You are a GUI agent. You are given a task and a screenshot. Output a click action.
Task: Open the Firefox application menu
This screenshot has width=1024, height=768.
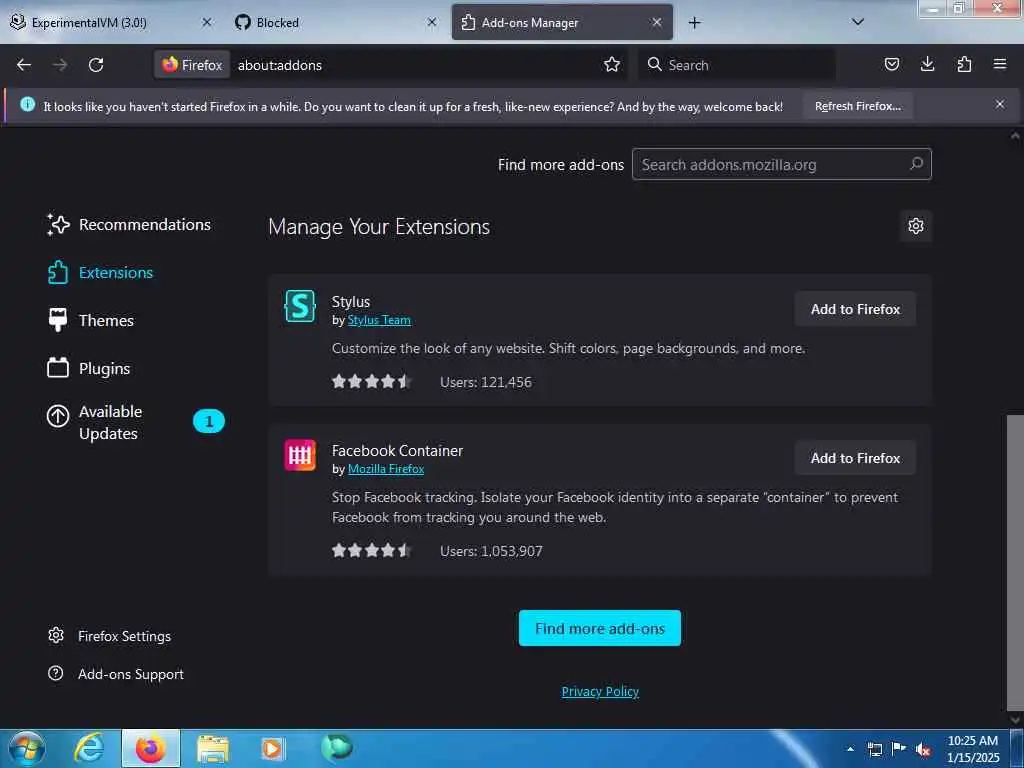(x=1000, y=64)
